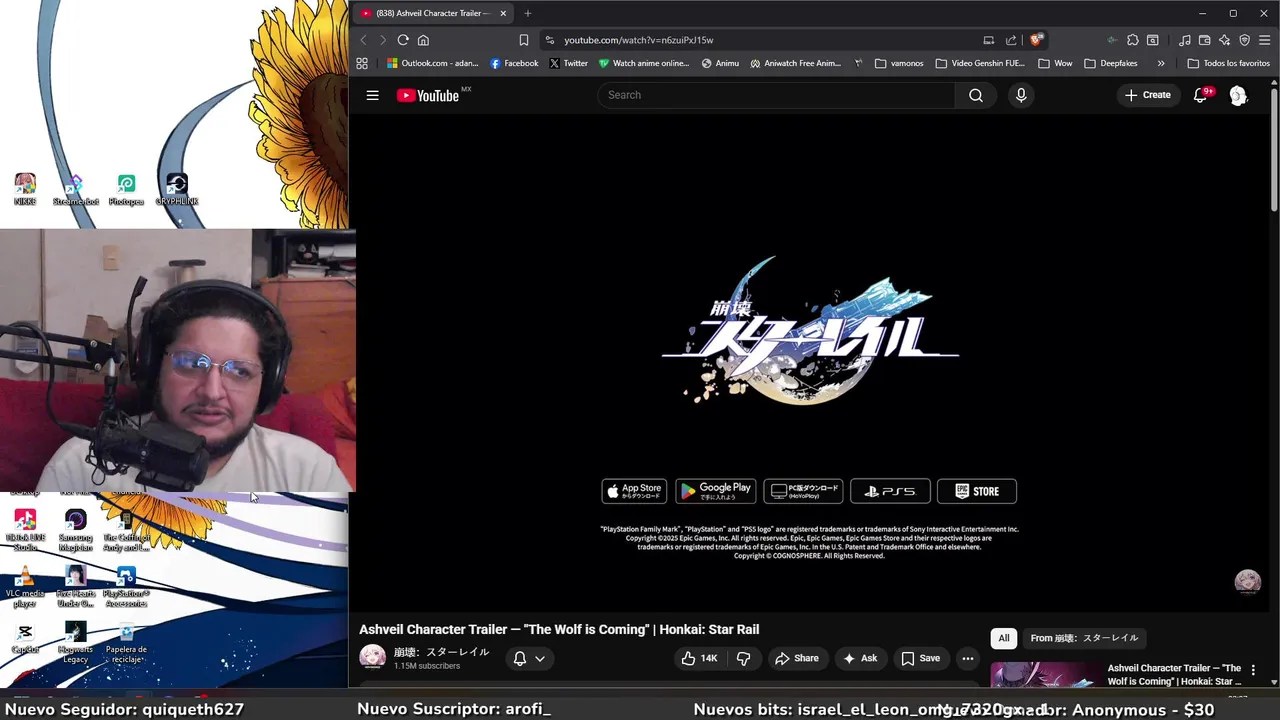Screen dimensions: 1280x720
Task: Click the Create button
Action: tap(1148, 95)
